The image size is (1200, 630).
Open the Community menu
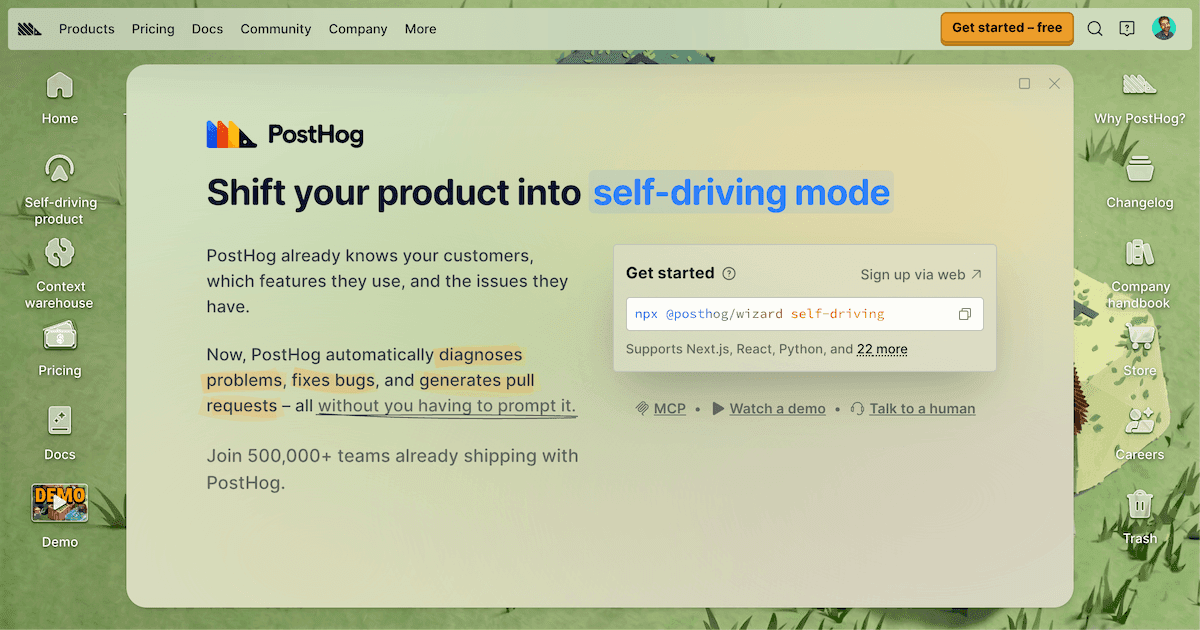(x=276, y=29)
